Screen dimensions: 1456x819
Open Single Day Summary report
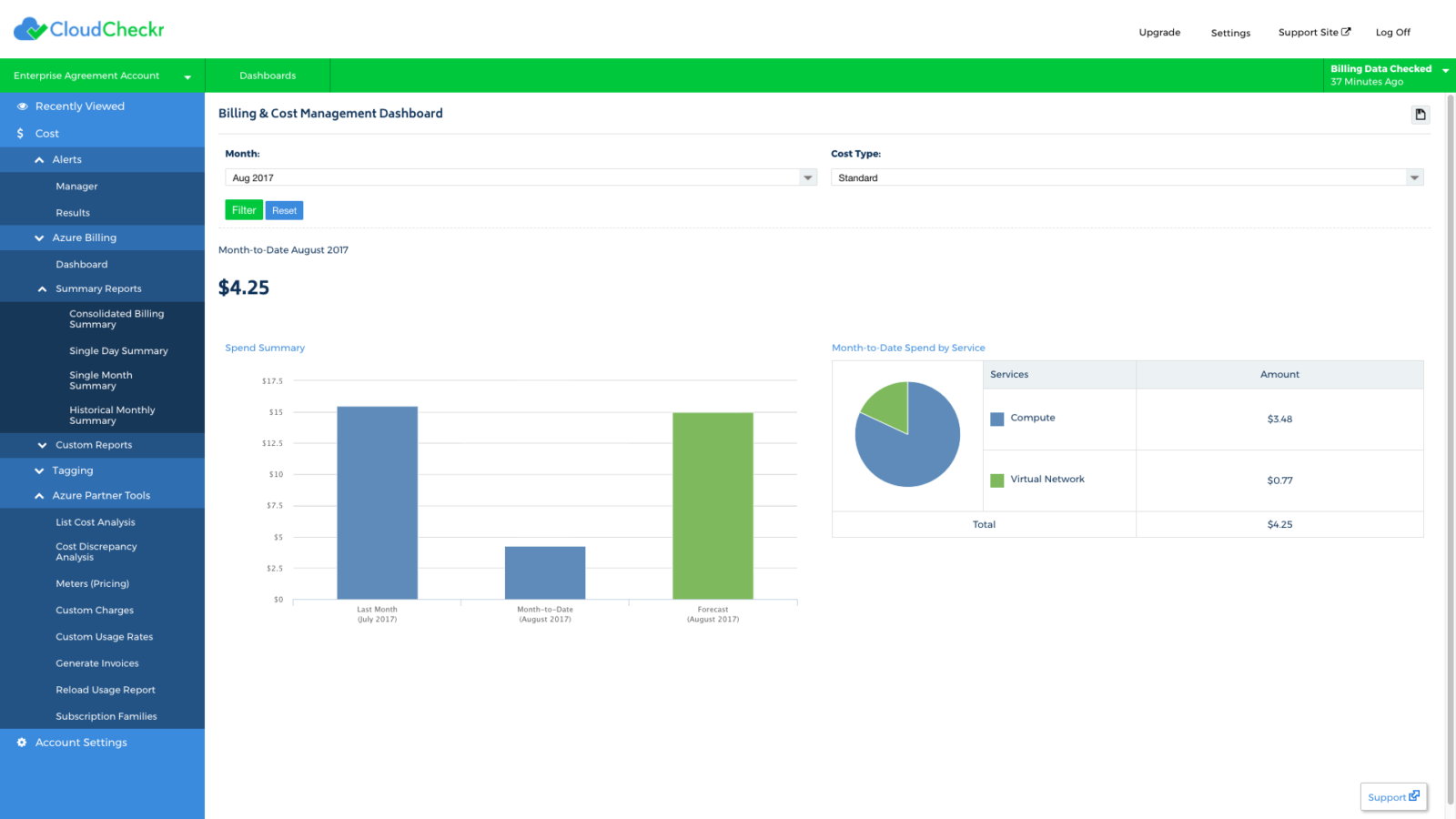click(118, 351)
